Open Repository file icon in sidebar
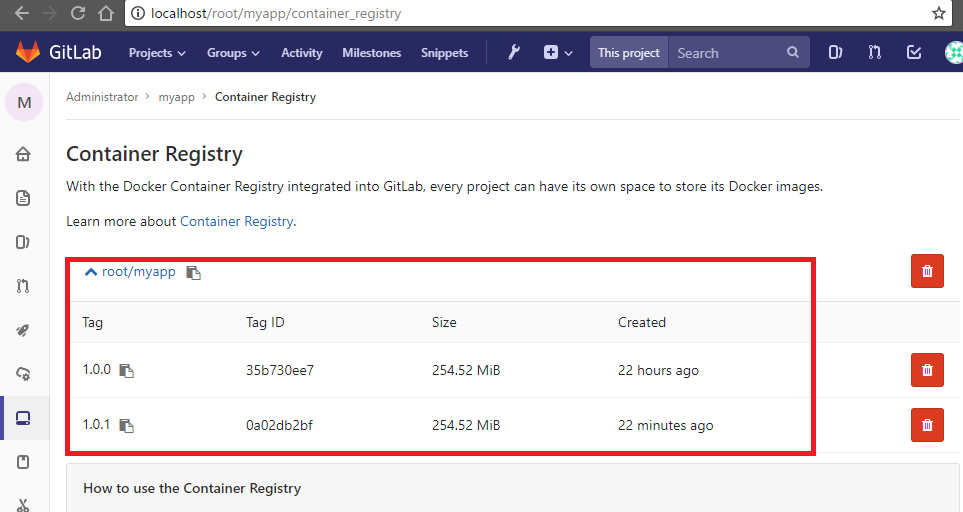 pos(23,198)
